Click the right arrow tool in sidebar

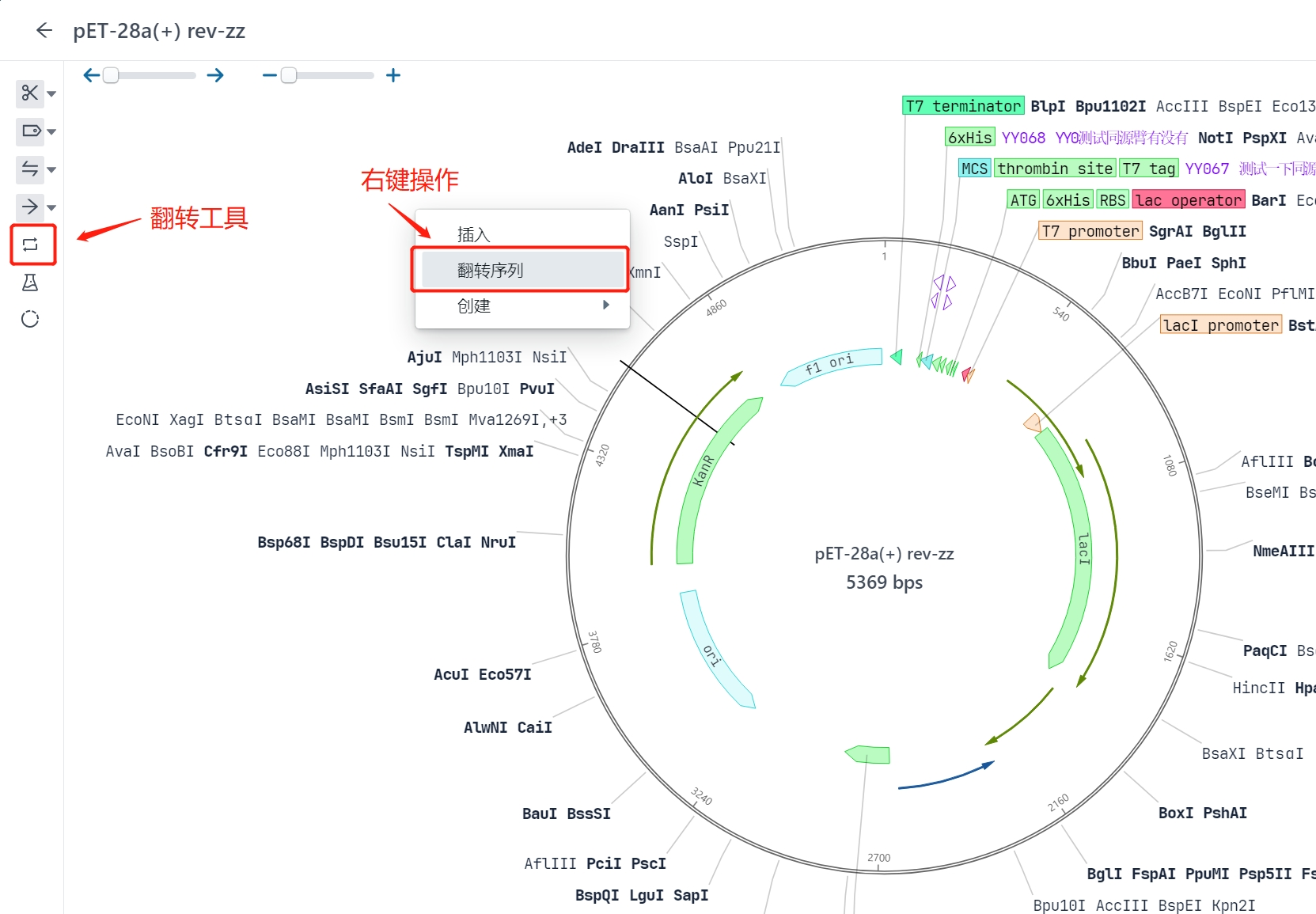coord(30,207)
